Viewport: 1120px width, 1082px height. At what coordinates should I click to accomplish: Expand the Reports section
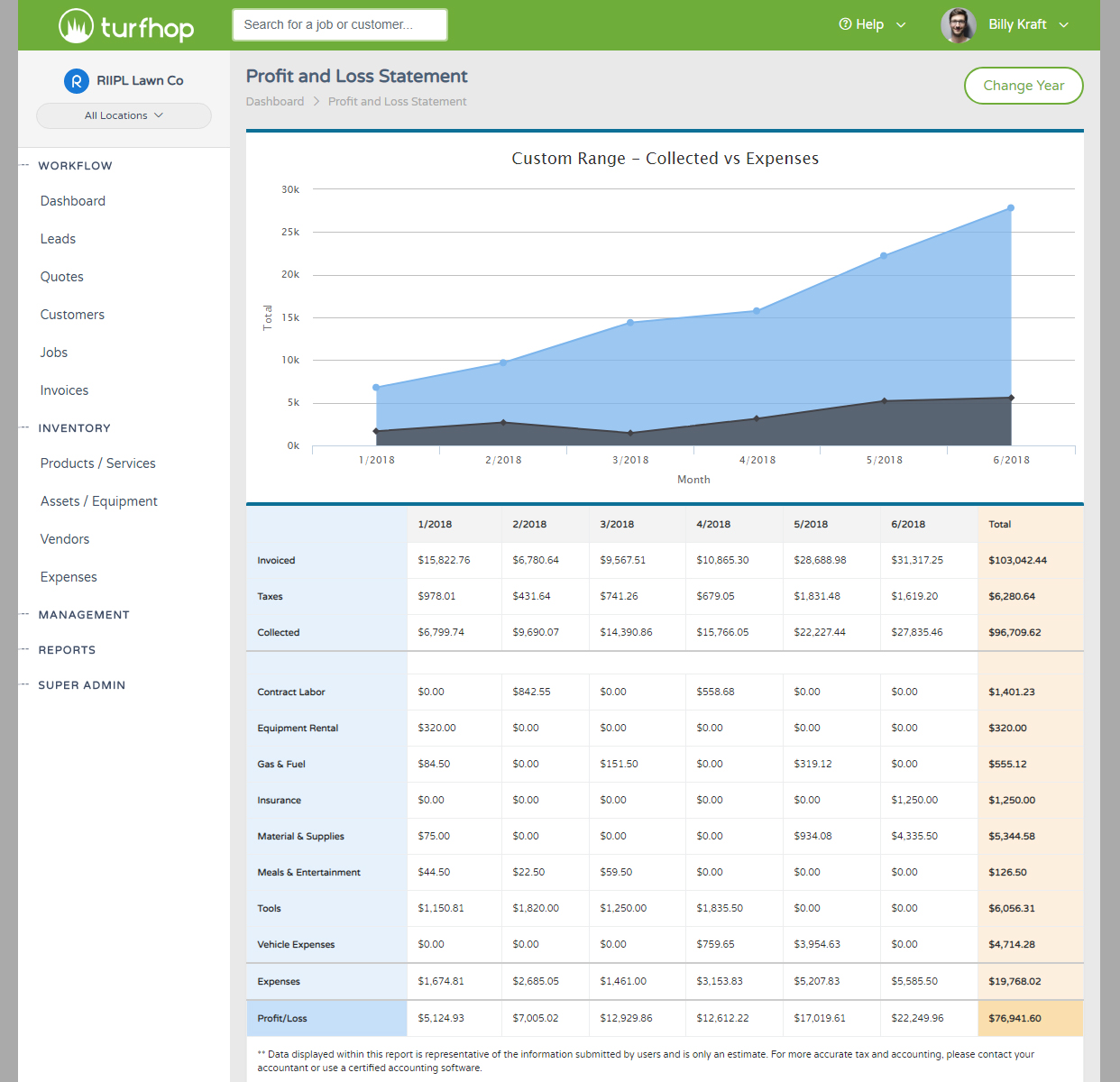coord(66,650)
